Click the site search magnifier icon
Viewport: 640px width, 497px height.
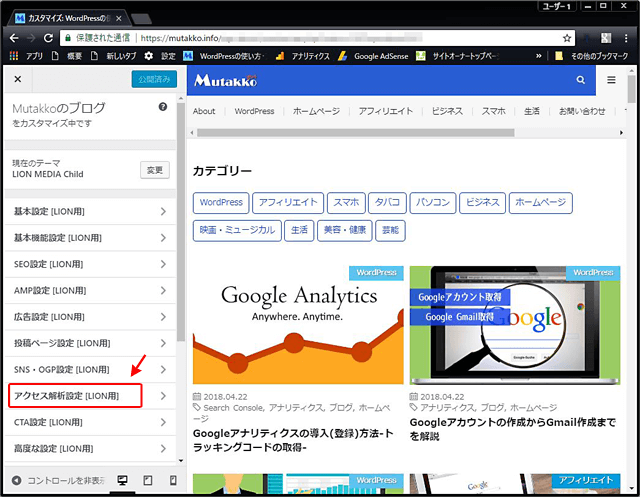click(x=580, y=80)
